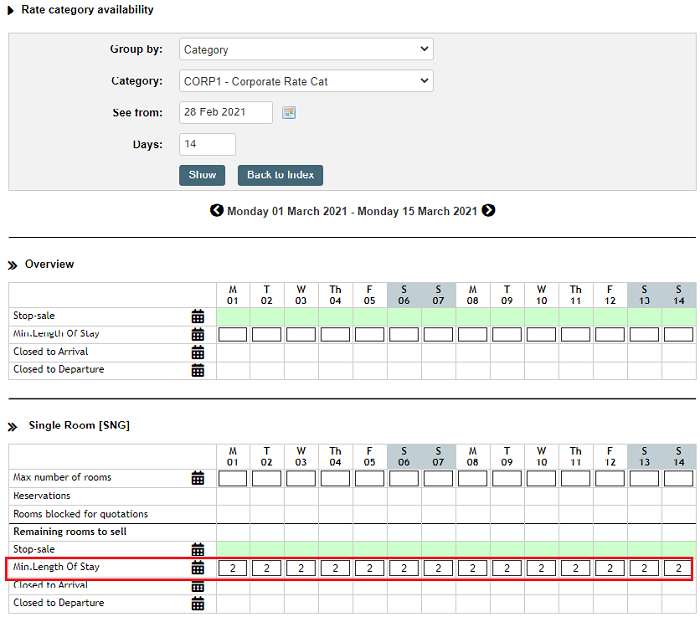Click the Overview section heading text
The image size is (700, 617).
(x=50, y=264)
